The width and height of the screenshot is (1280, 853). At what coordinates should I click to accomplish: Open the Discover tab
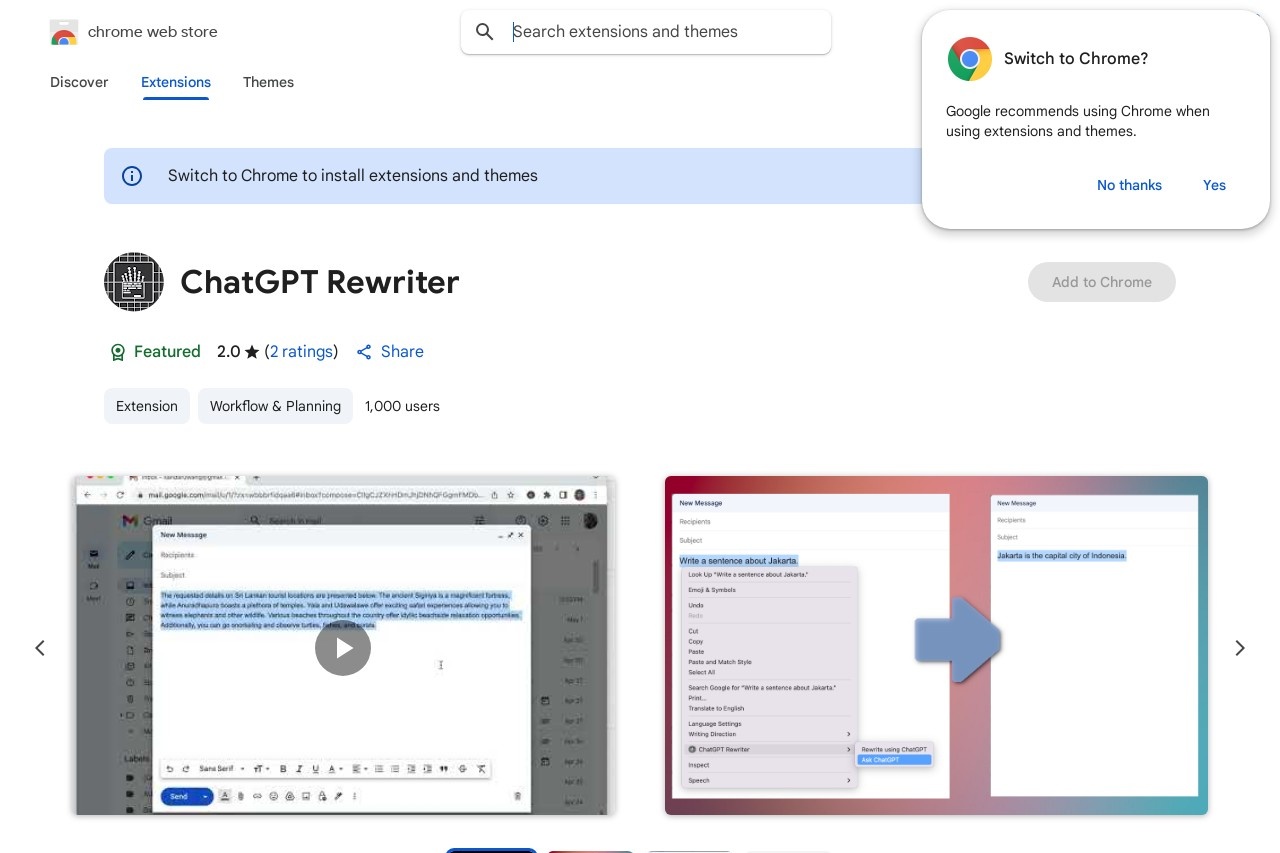79,82
